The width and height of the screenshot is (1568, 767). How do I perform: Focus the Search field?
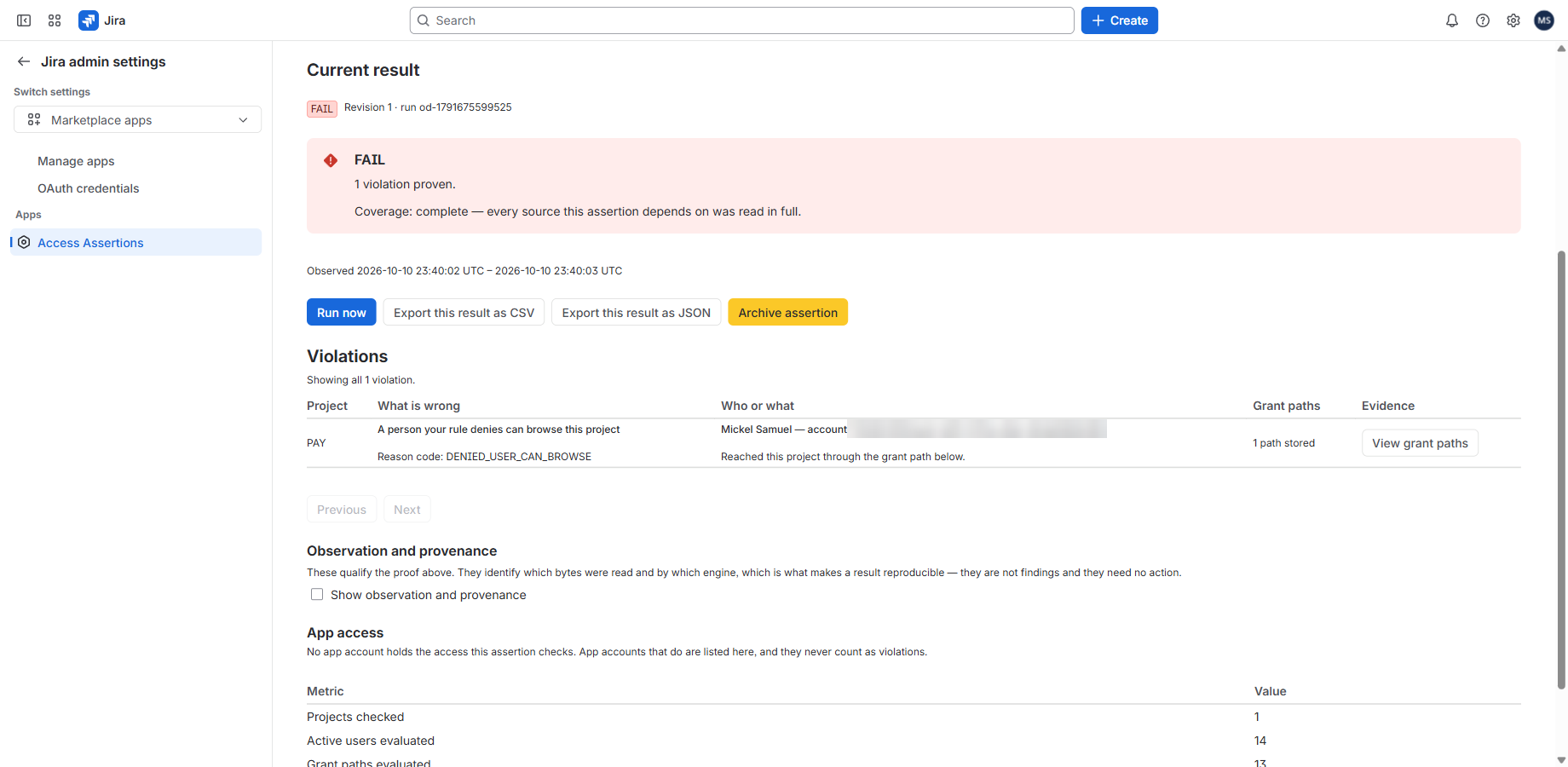(x=741, y=20)
